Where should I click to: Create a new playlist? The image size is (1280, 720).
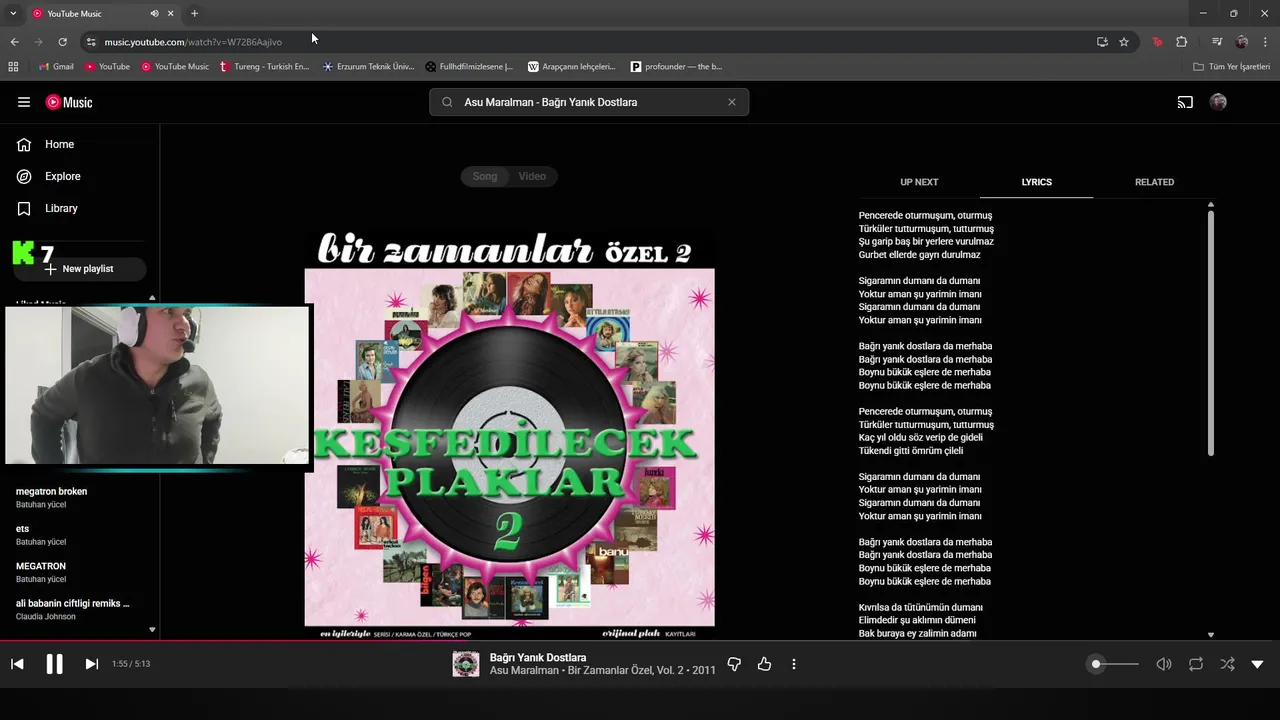(79, 269)
